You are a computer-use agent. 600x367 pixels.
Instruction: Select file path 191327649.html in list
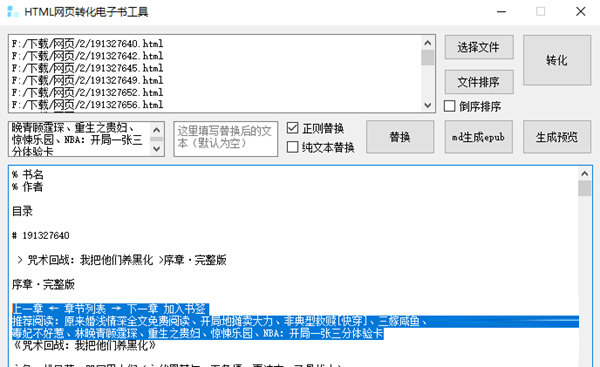pyautogui.click(x=87, y=80)
